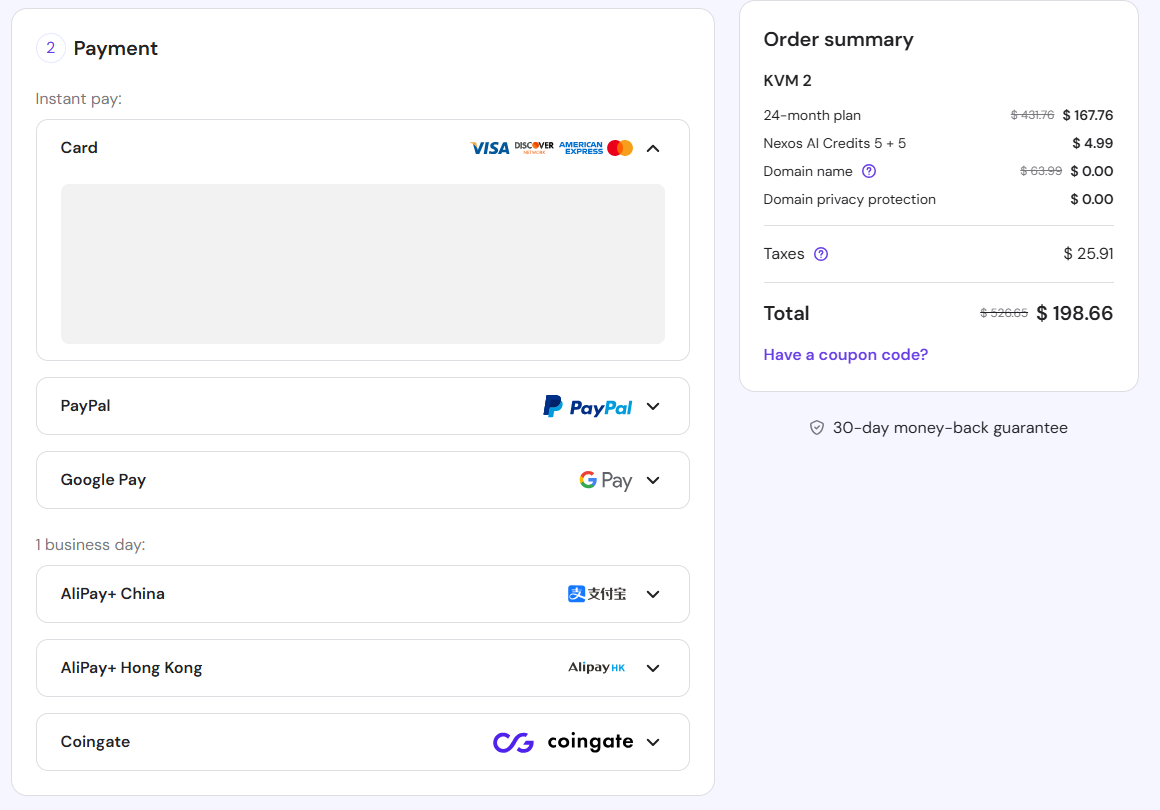Screen dimensions: 1160x810
Task: Click the Mastercard logo
Action: (620, 148)
